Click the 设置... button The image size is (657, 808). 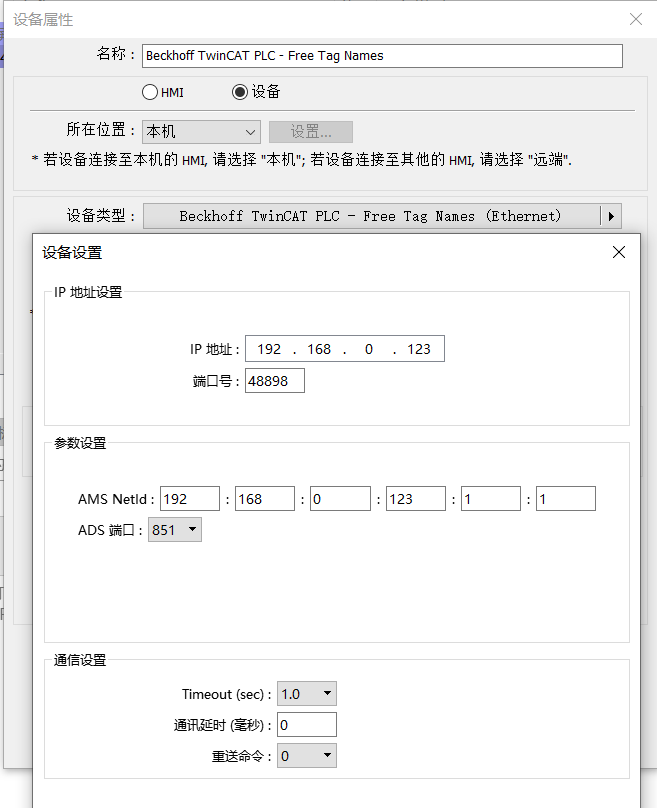(310, 132)
